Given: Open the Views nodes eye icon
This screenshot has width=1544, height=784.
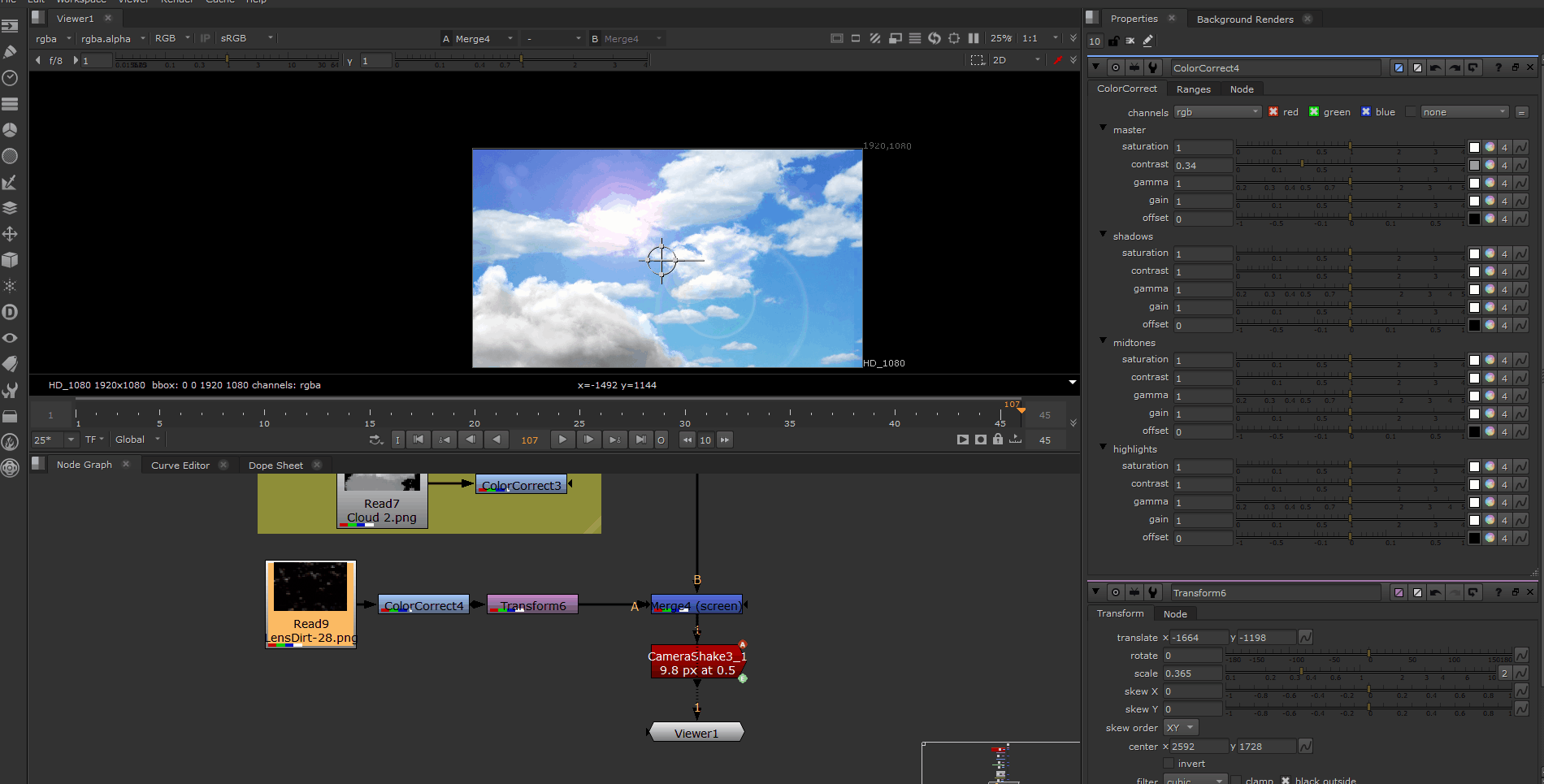Looking at the screenshot, I should click(10, 338).
